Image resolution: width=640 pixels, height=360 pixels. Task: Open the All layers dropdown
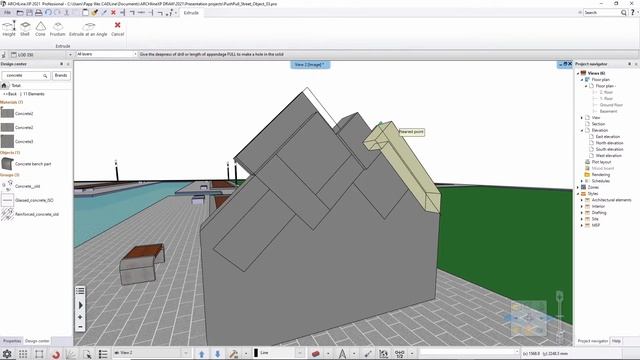(107, 54)
